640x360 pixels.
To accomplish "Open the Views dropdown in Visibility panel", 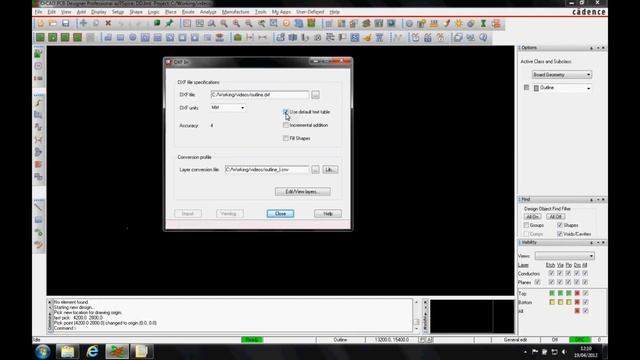I will coord(564,256).
